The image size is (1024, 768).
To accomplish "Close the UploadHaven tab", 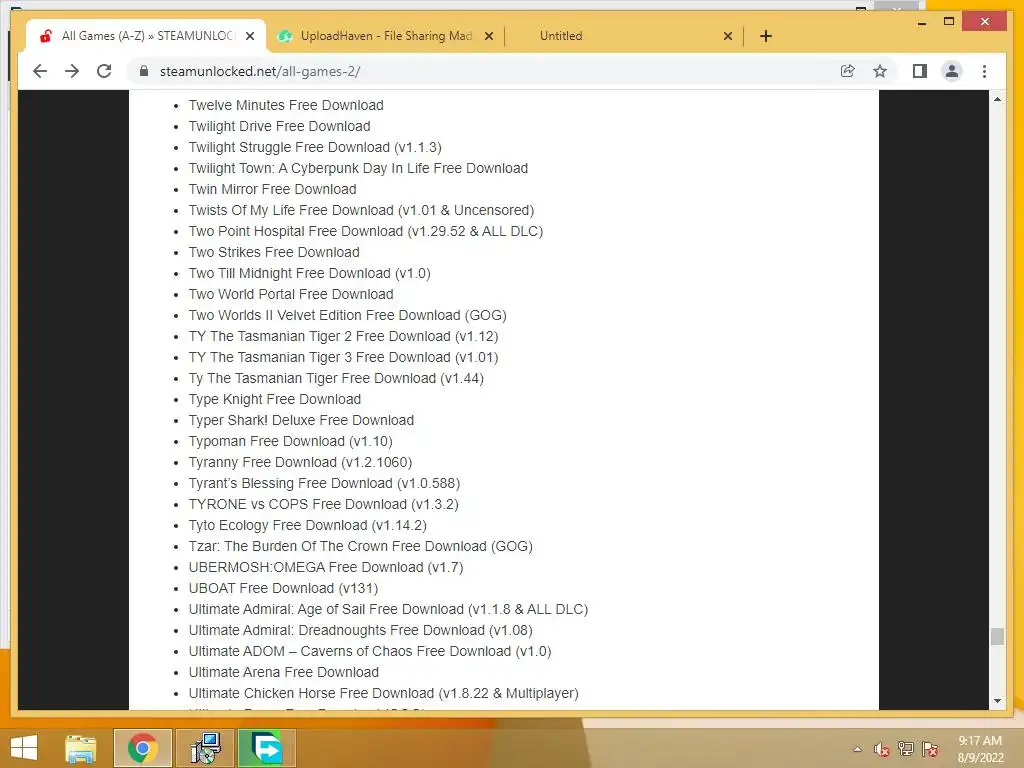I will (x=488, y=36).
